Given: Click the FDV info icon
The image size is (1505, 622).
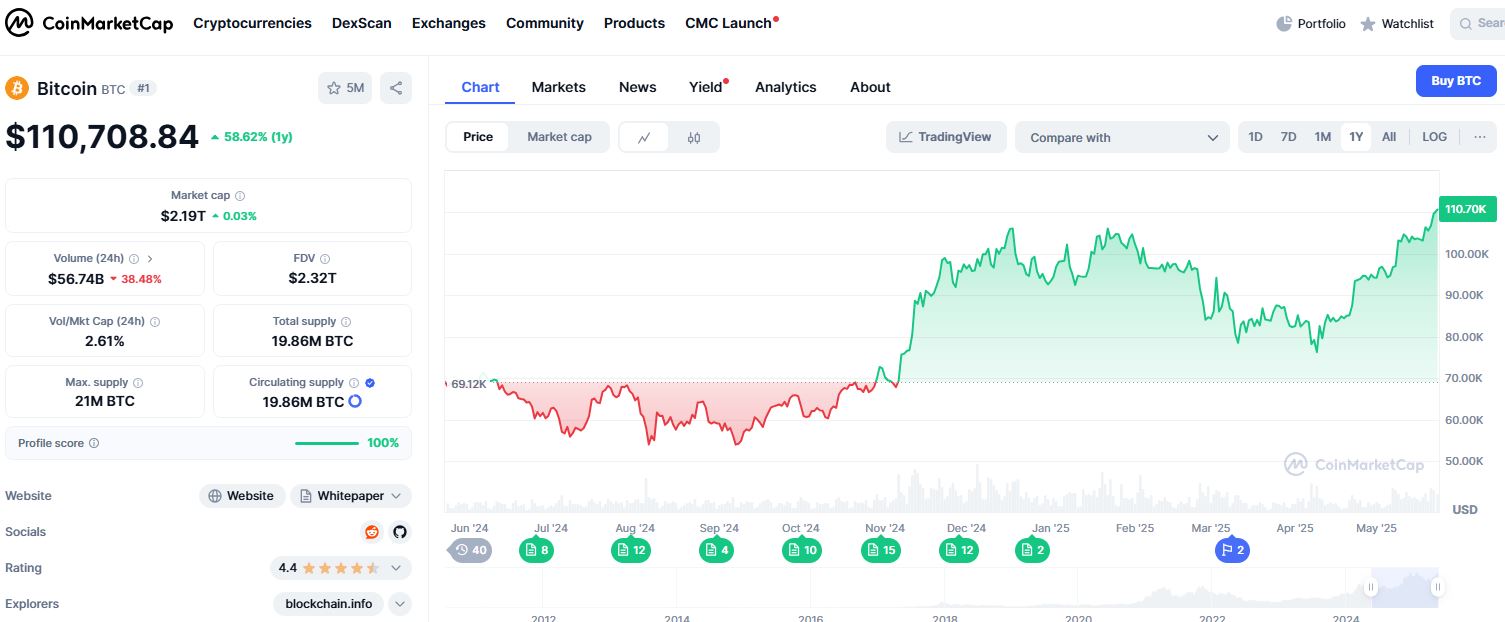Looking at the screenshot, I should click(325, 258).
